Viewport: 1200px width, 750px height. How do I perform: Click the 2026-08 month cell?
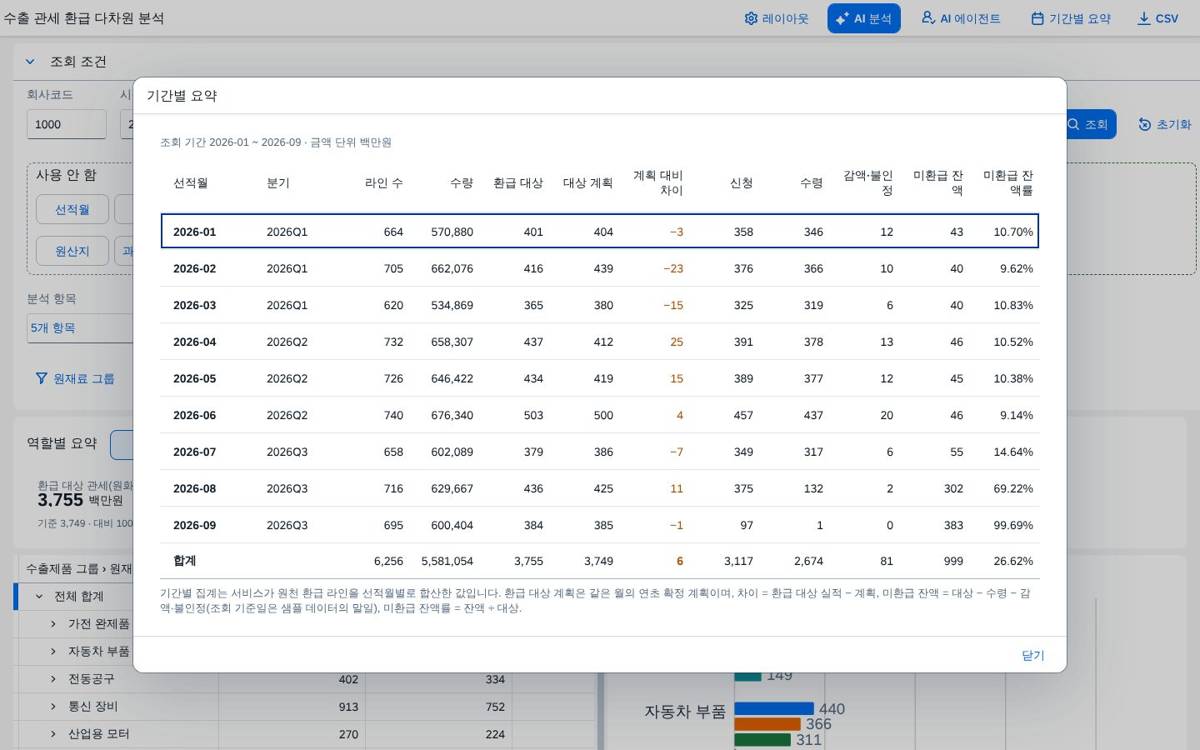click(x=194, y=489)
